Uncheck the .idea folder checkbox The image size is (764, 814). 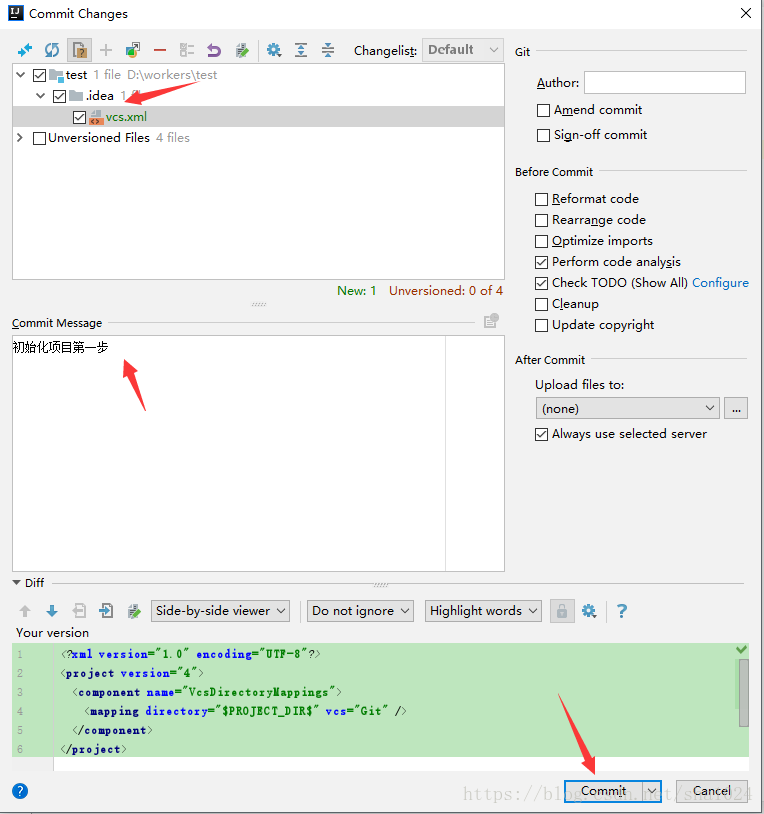tap(60, 96)
